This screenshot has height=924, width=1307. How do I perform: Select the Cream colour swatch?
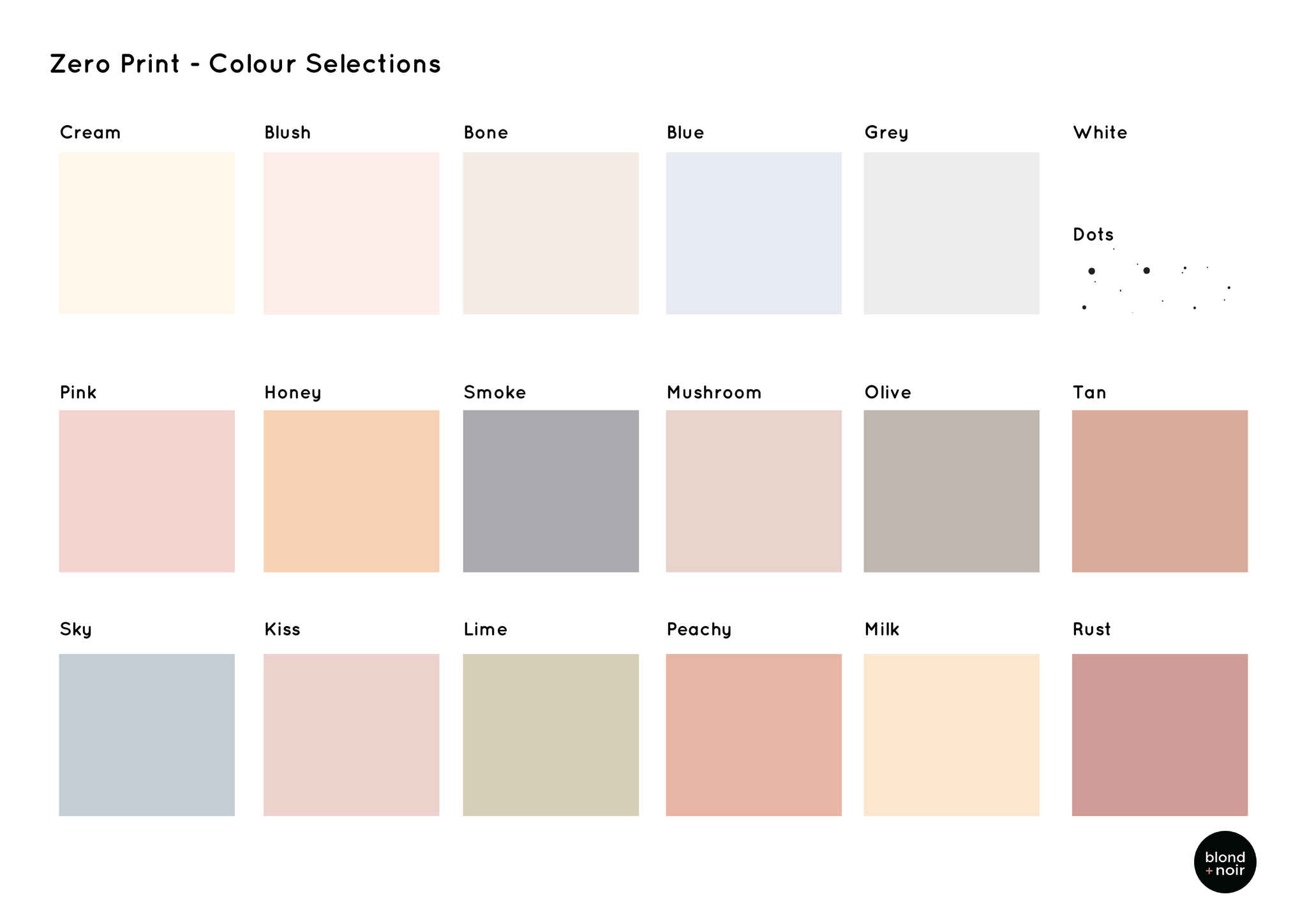(x=147, y=233)
